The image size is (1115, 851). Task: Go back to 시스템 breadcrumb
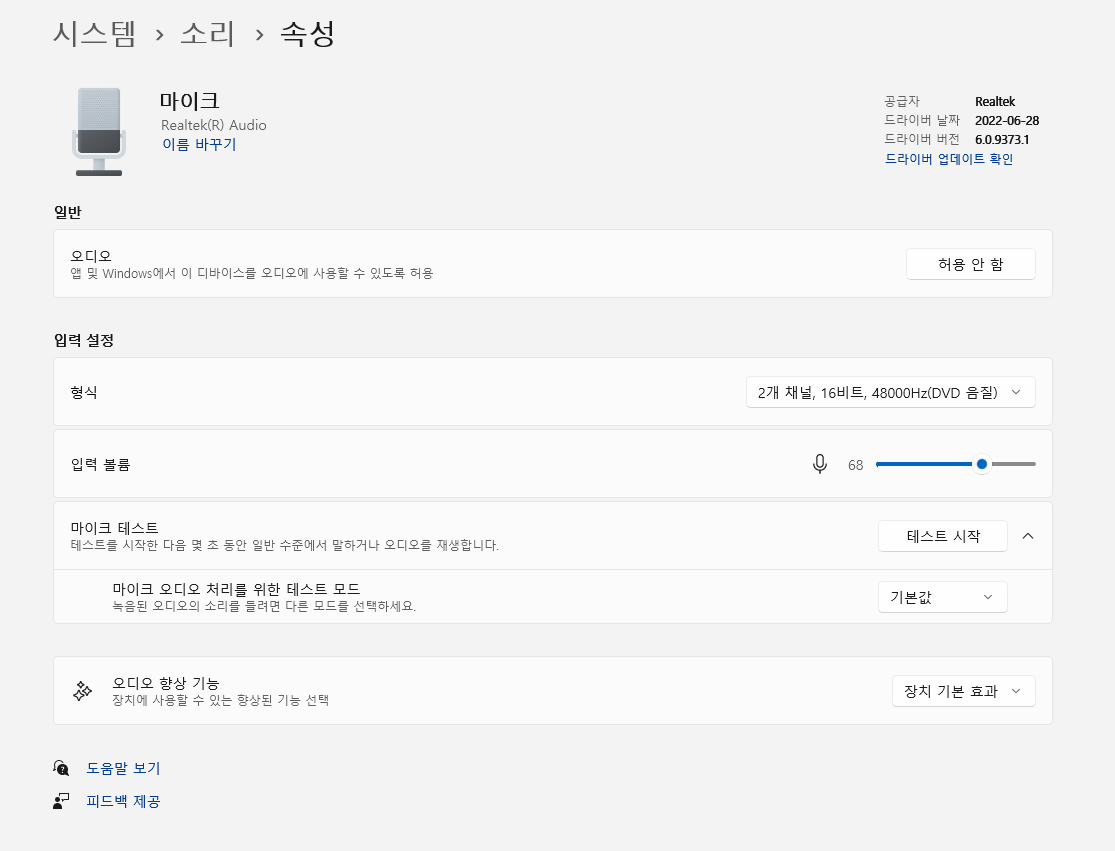pyautogui.click(x=95, y=33)
